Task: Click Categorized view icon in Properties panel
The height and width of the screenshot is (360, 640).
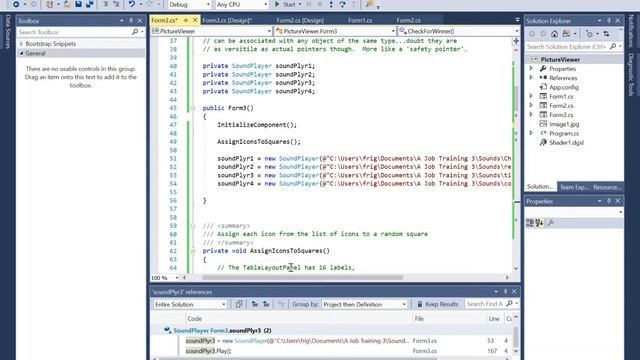Action: coord(530,223)
